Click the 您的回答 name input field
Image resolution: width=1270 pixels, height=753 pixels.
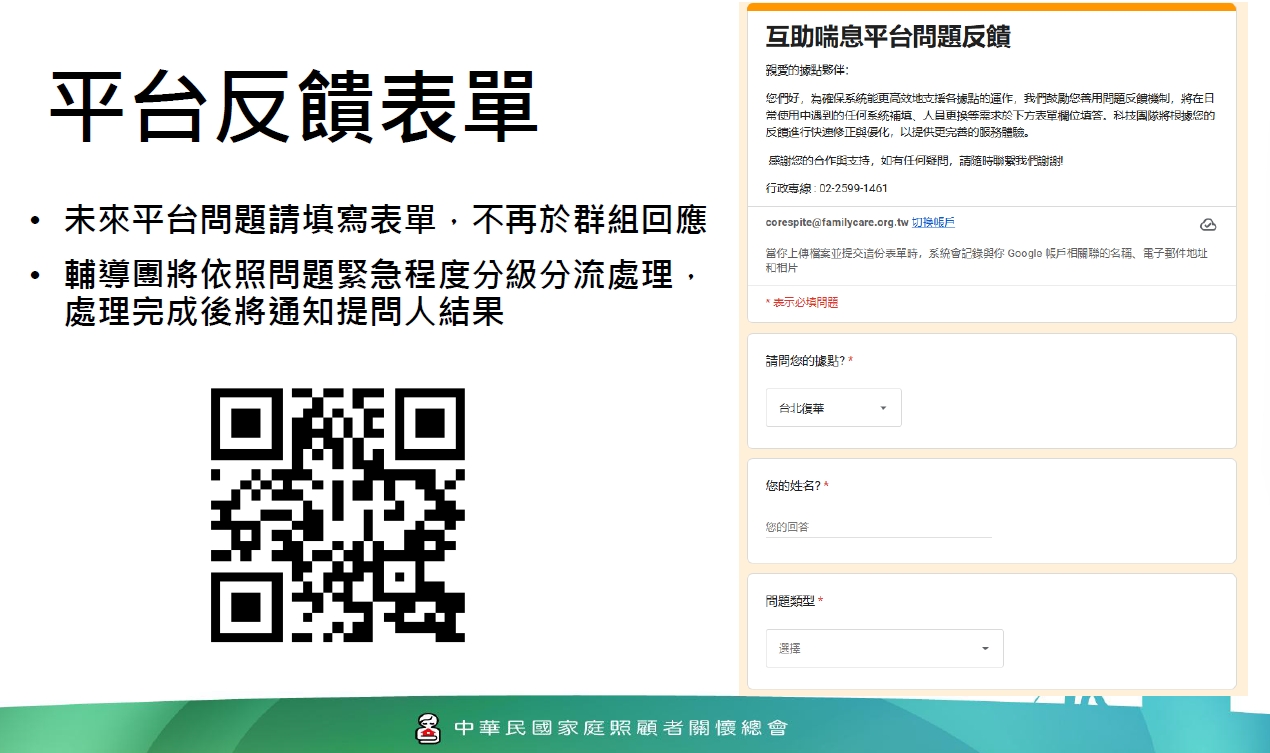tap(878, 527)
